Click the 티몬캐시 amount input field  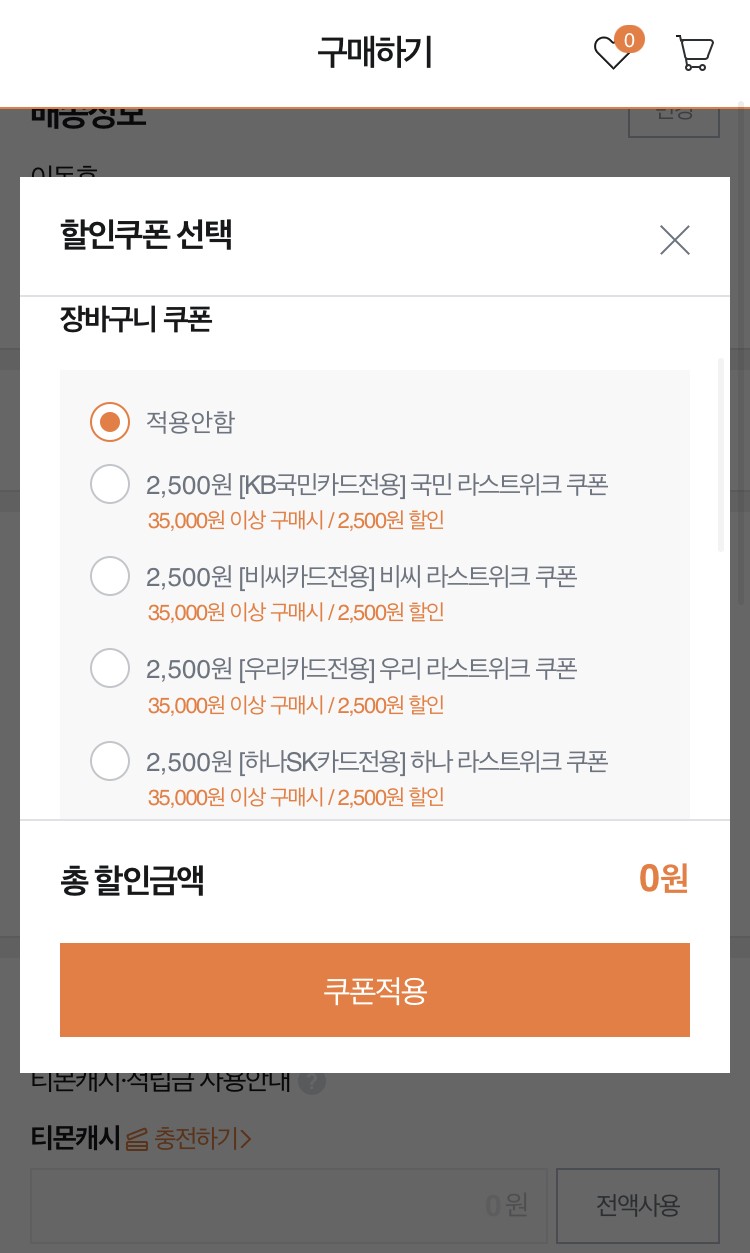[289, 1205]
